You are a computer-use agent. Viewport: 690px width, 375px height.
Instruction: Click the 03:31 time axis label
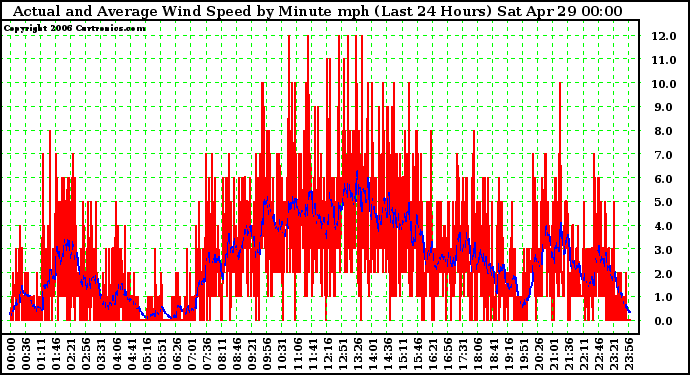[x=101, y=354]
